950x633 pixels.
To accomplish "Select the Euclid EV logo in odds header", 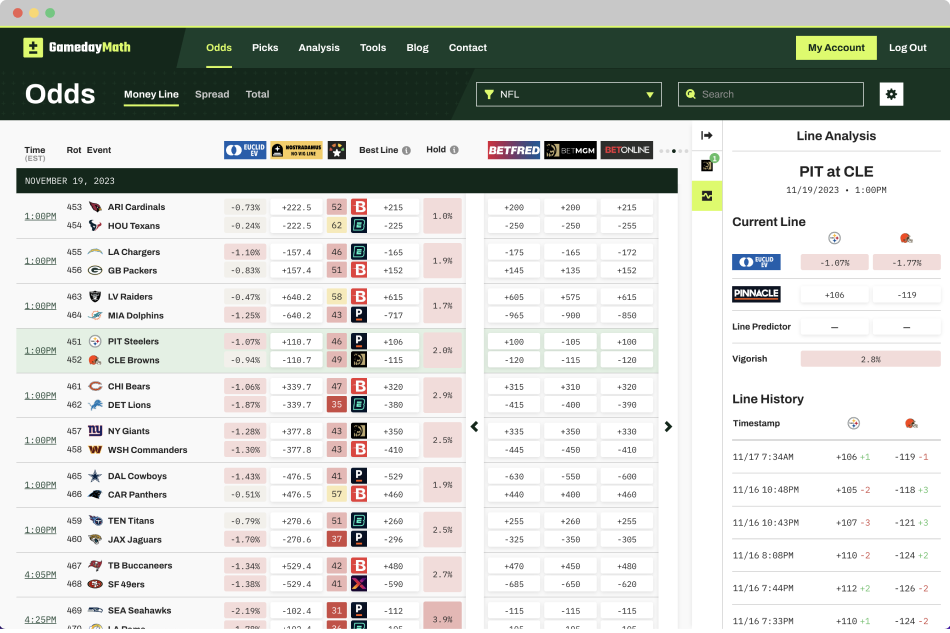I will [244, 150].
